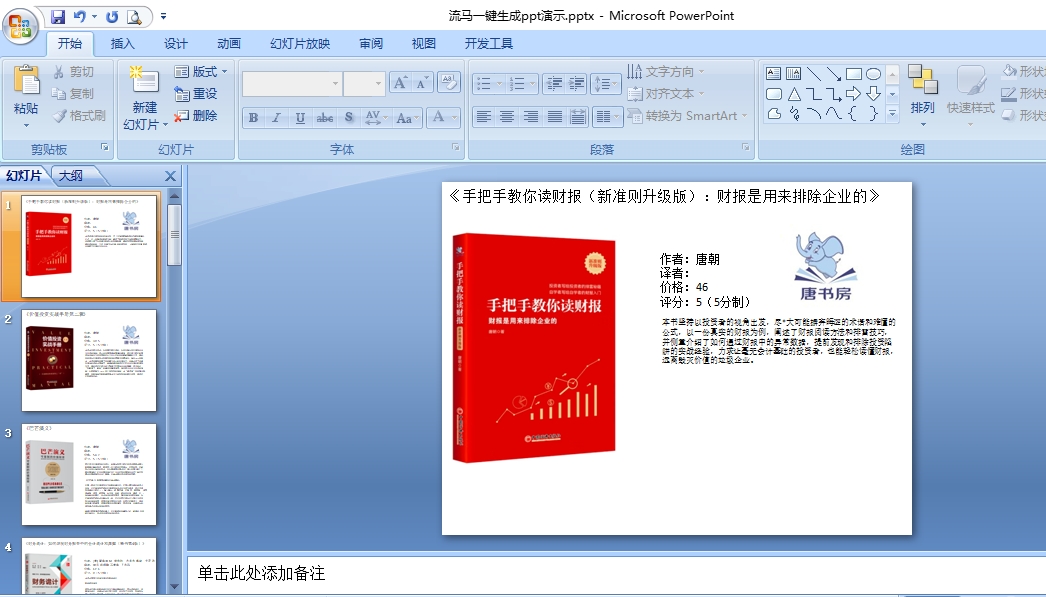Pick the oval shape
1046x597 pixels.
pos(873,73)
